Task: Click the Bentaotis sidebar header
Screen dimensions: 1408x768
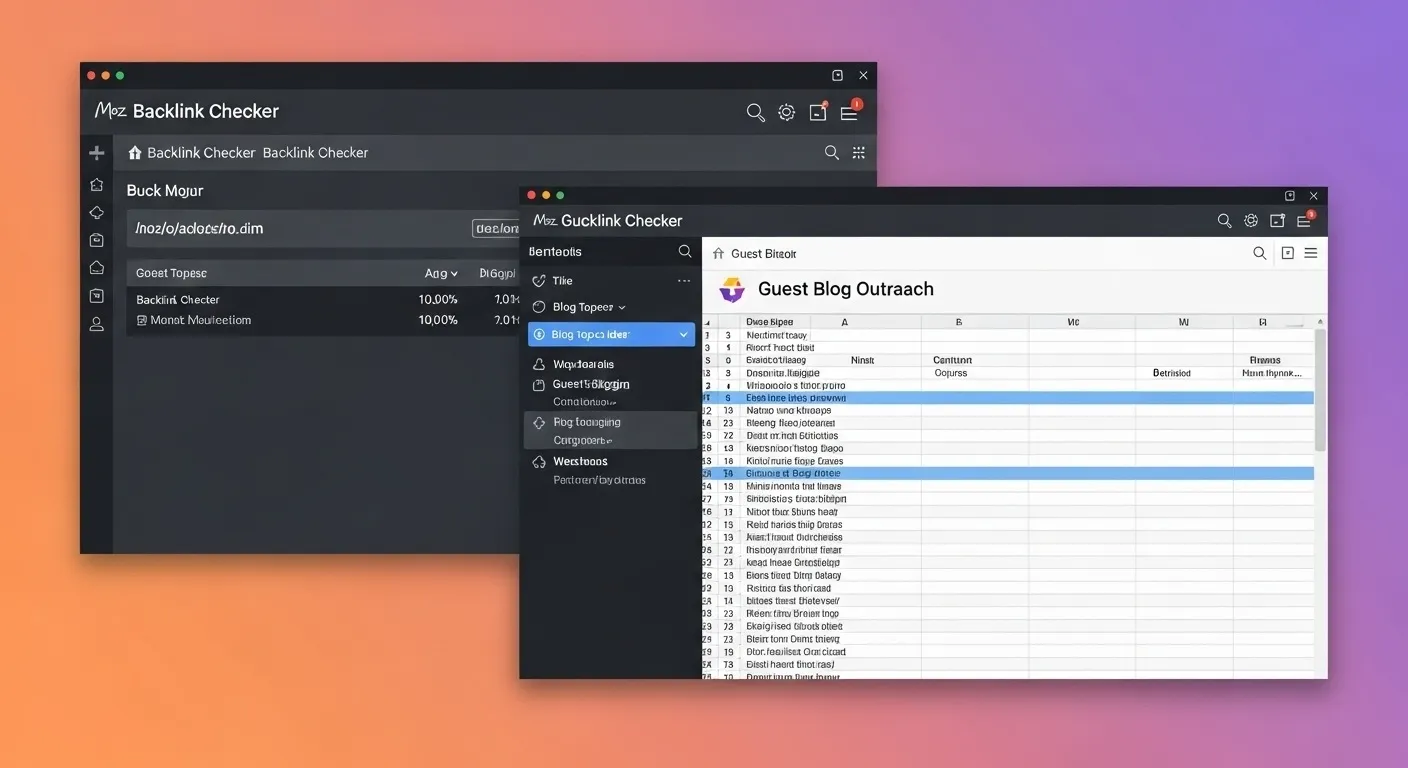Action: click(x=555, y=252)
